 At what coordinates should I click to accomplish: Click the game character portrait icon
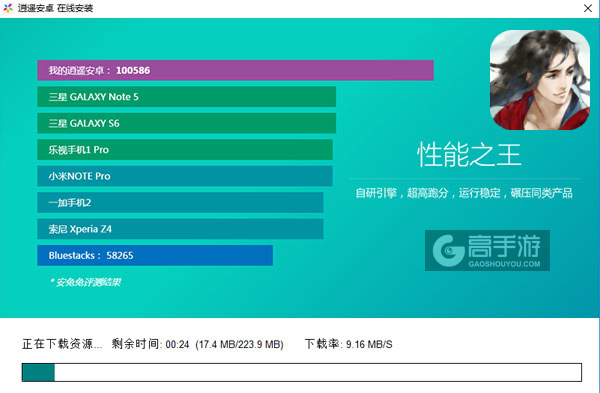pos(540,80)
